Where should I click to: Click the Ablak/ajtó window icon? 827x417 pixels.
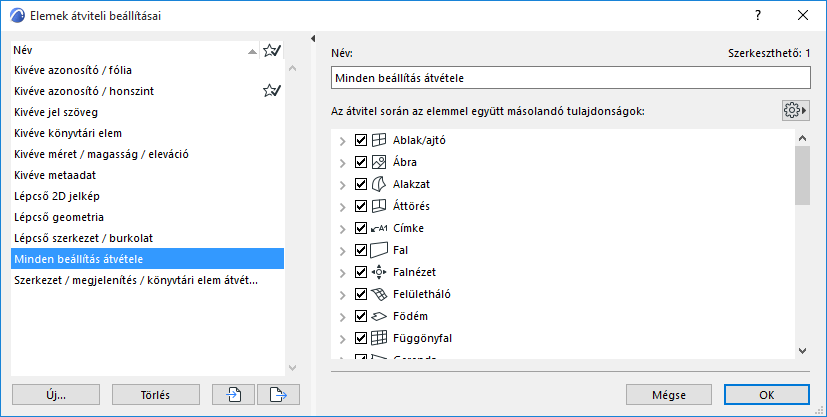(379, 140)
